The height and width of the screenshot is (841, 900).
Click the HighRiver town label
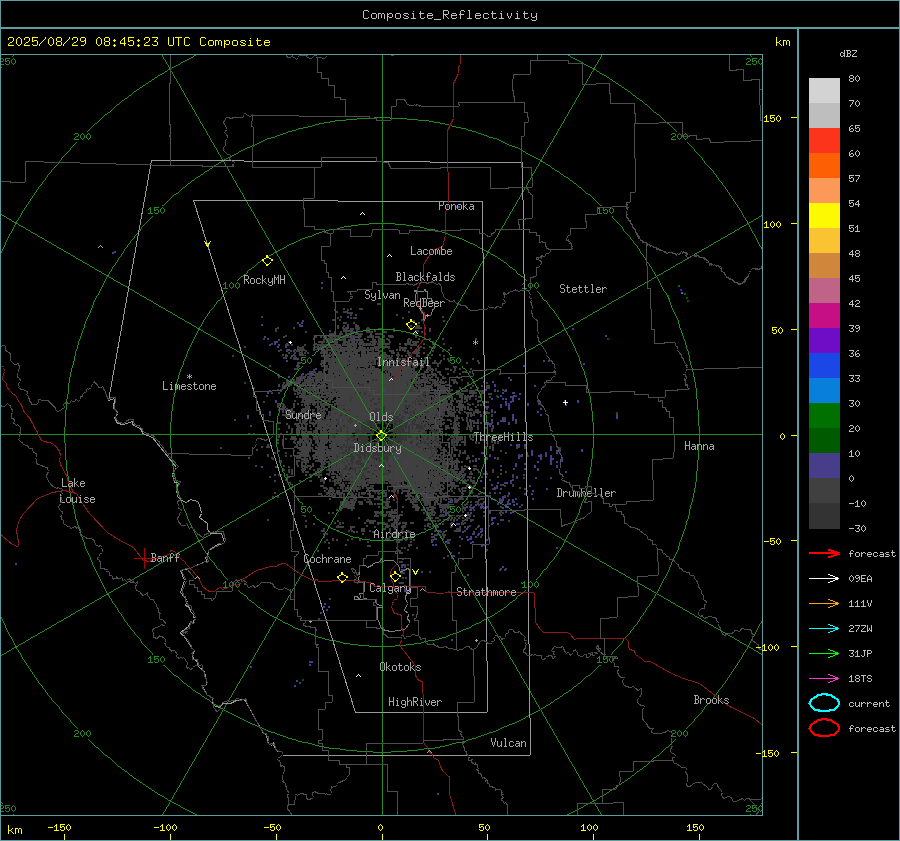415,702
